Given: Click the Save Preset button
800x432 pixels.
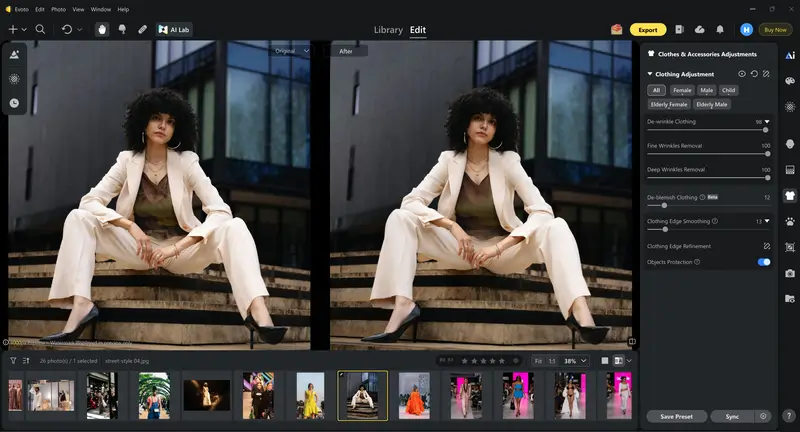Looking at the screenshot, I should pyautogui.click(x=676, y=416).
